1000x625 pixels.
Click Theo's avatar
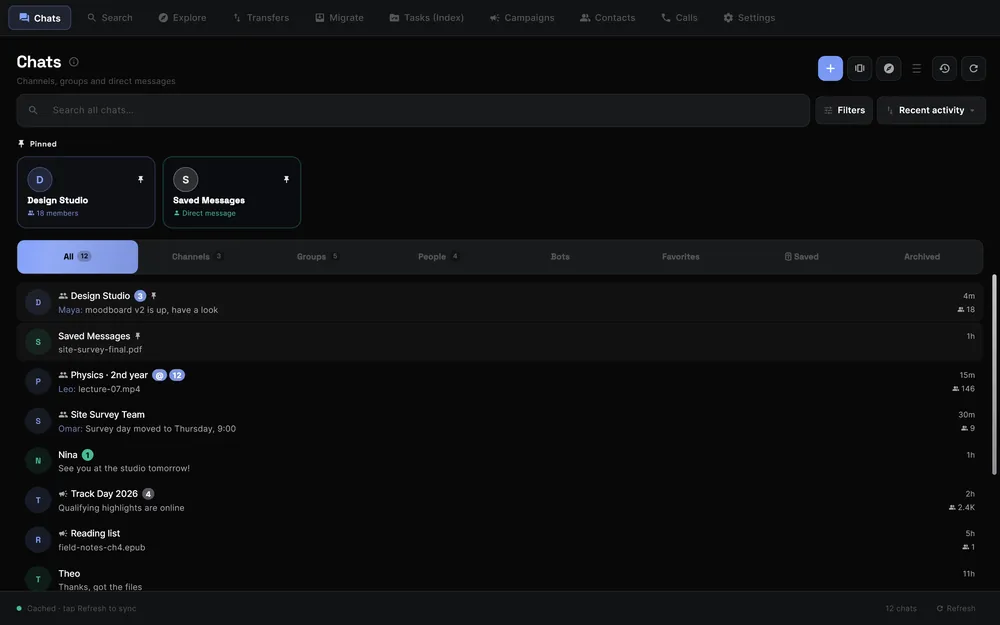[x=38, y=579]
